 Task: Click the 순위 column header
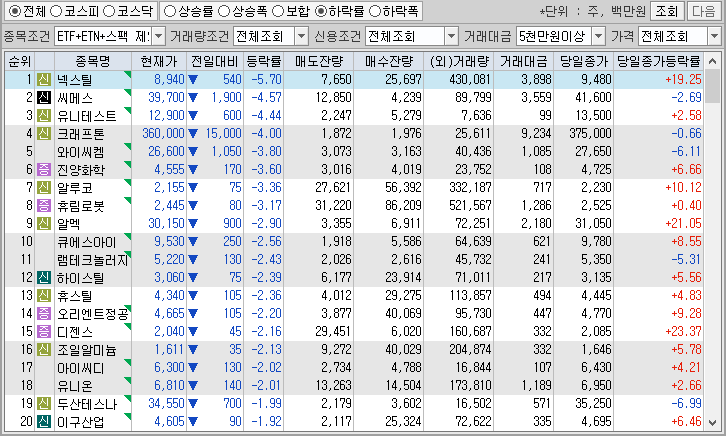click(x=19, y=61)
